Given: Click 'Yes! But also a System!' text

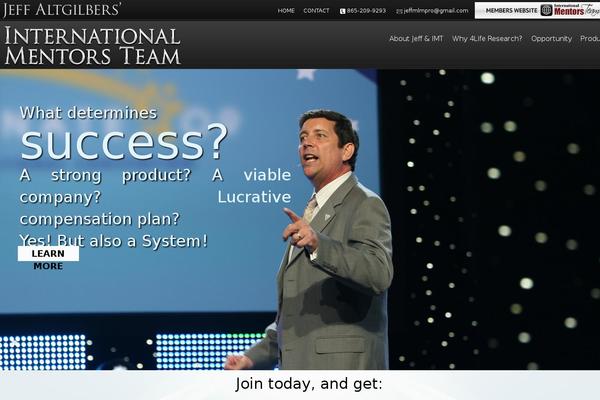Looking at the screenshot, I should [114, 241].
